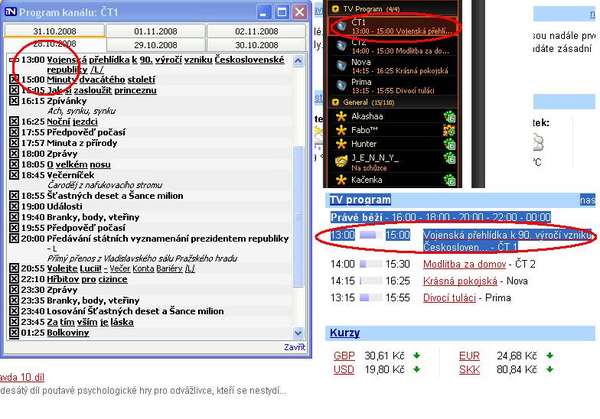Click the programme list scrollbar thumb
The width and height of the screenshot is (600, 419).
pyautogui.click(x=298, y=217)
